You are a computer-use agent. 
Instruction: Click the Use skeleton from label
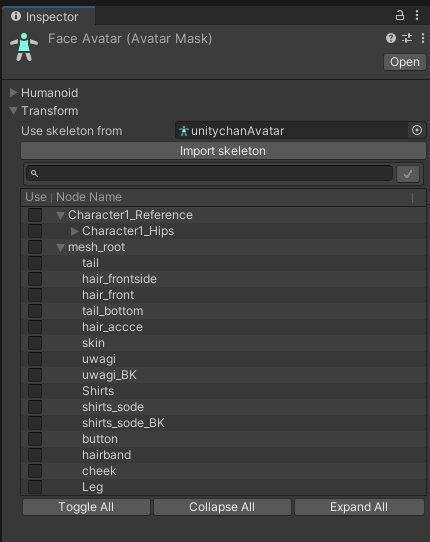[72, 131]
